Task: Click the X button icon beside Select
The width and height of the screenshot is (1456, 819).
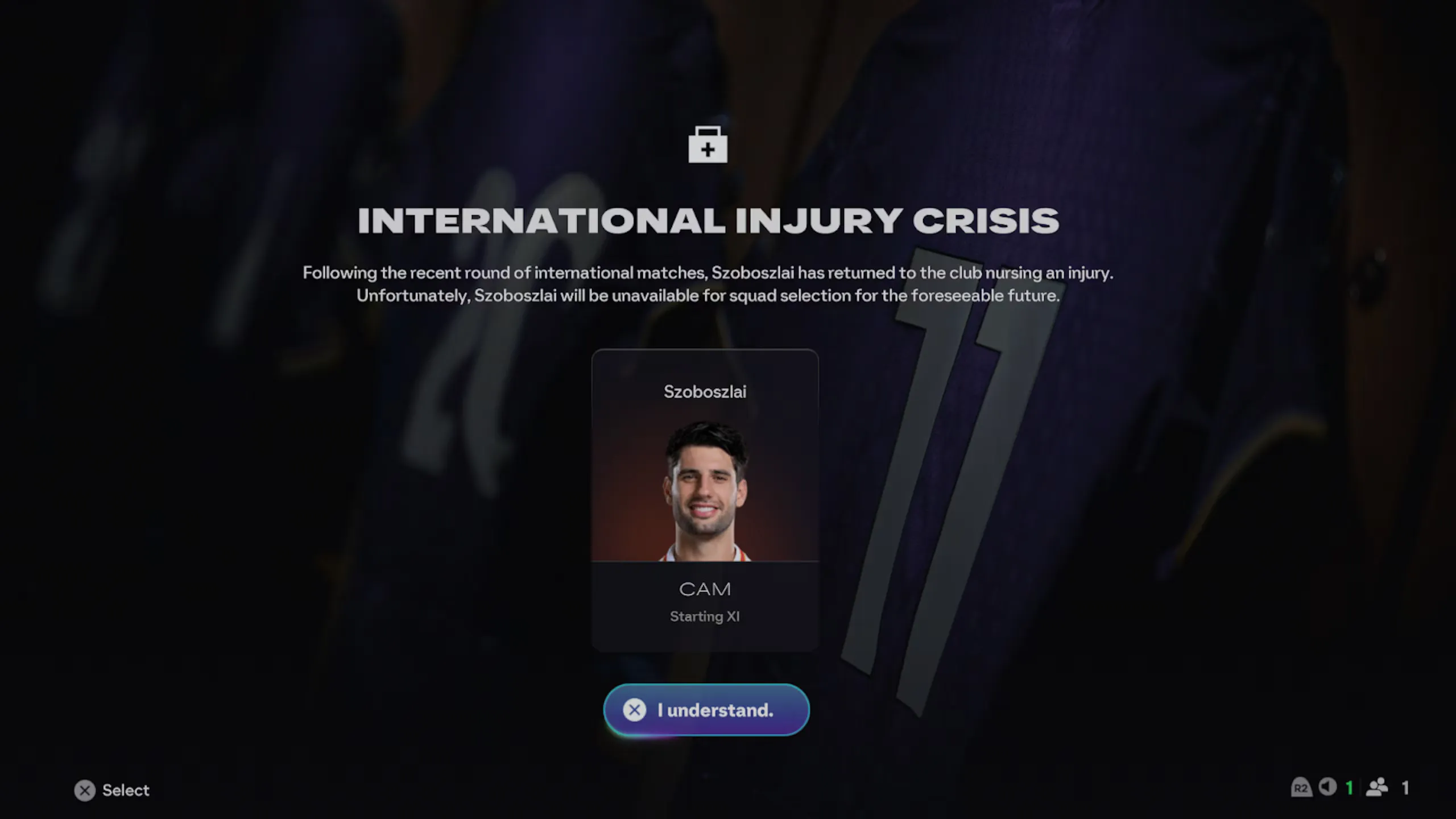Action: [x=85, y=791]
